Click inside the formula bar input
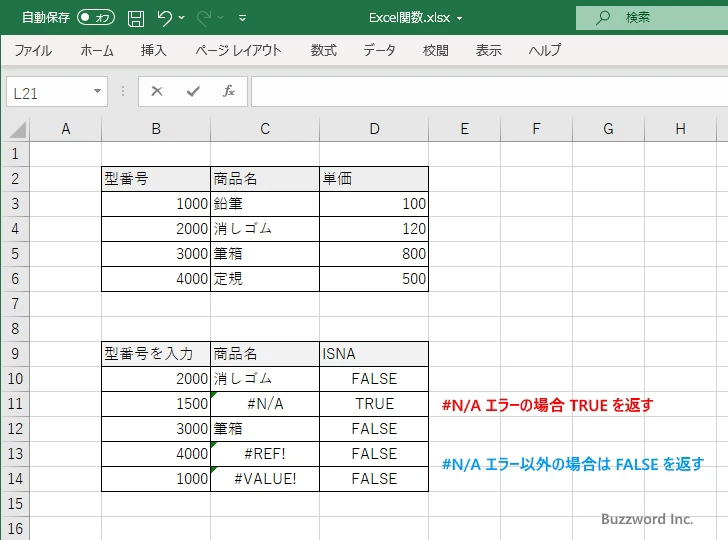The image size is (728, 540). click(490, 91)
